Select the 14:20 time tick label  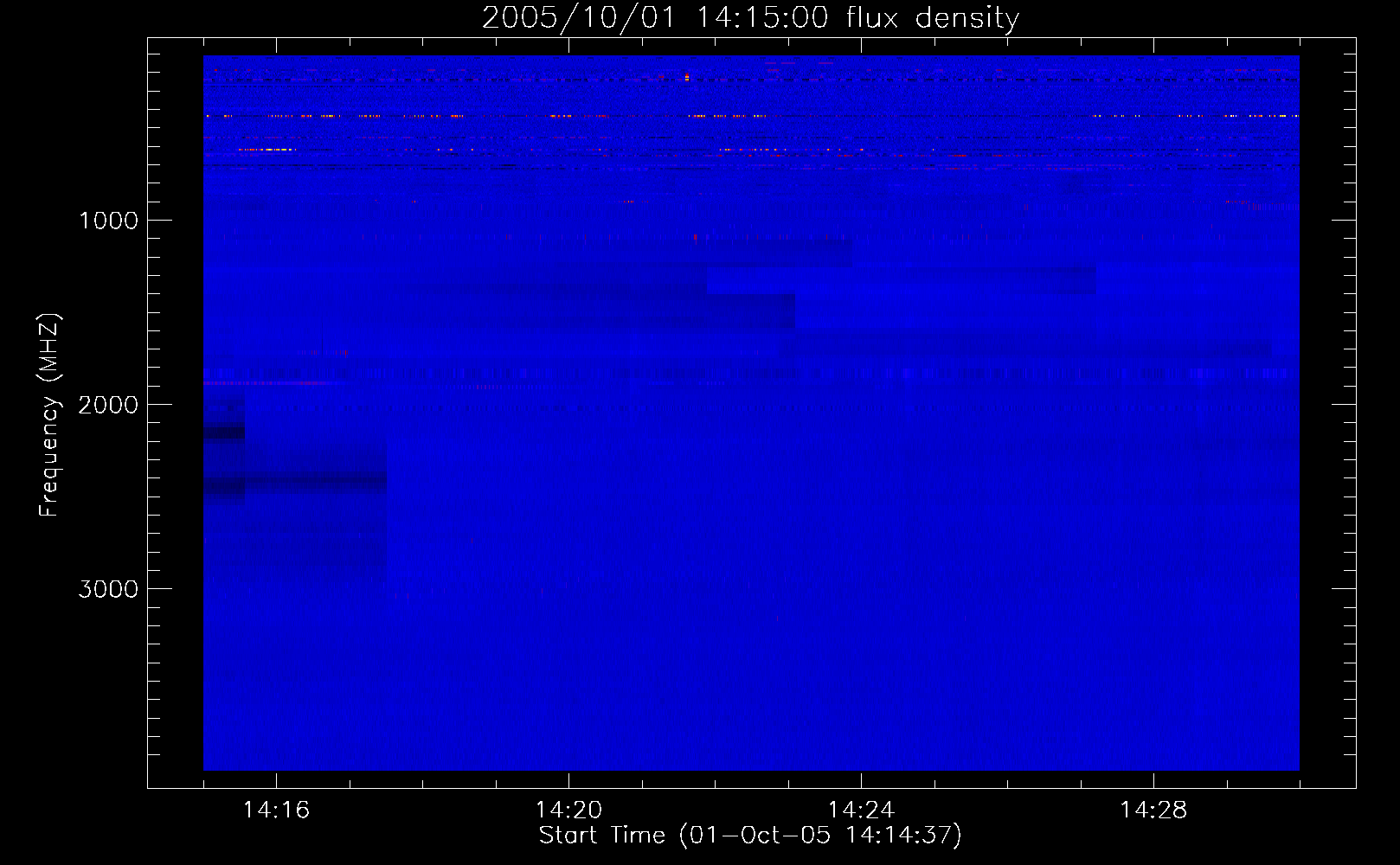click(x=568, y=810)
